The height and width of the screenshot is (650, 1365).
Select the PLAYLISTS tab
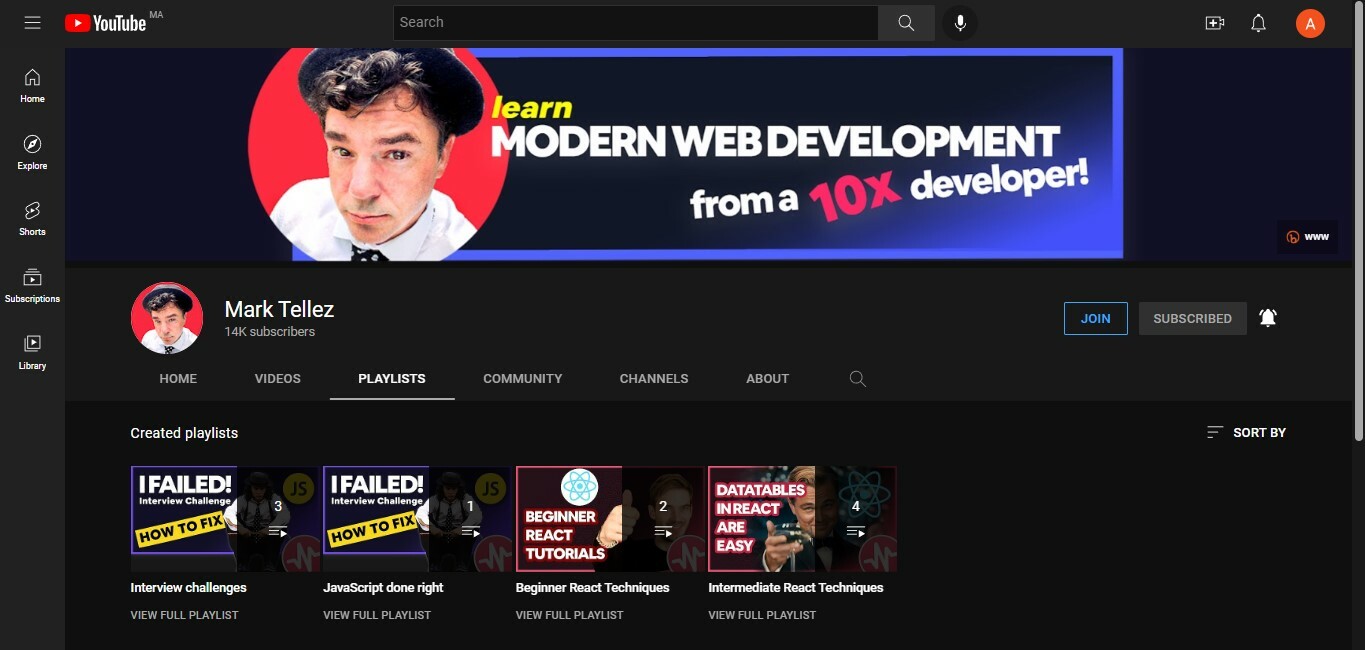pyautogui.click(x=392, y=378)
